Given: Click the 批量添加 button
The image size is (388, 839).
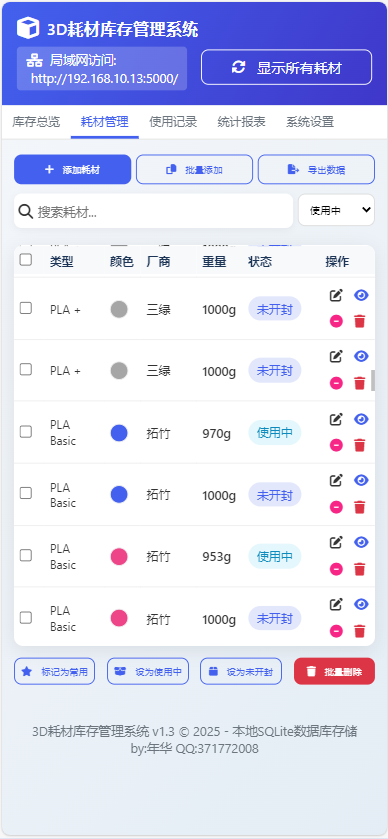Looking at the screenshot, I should point(194,170).
